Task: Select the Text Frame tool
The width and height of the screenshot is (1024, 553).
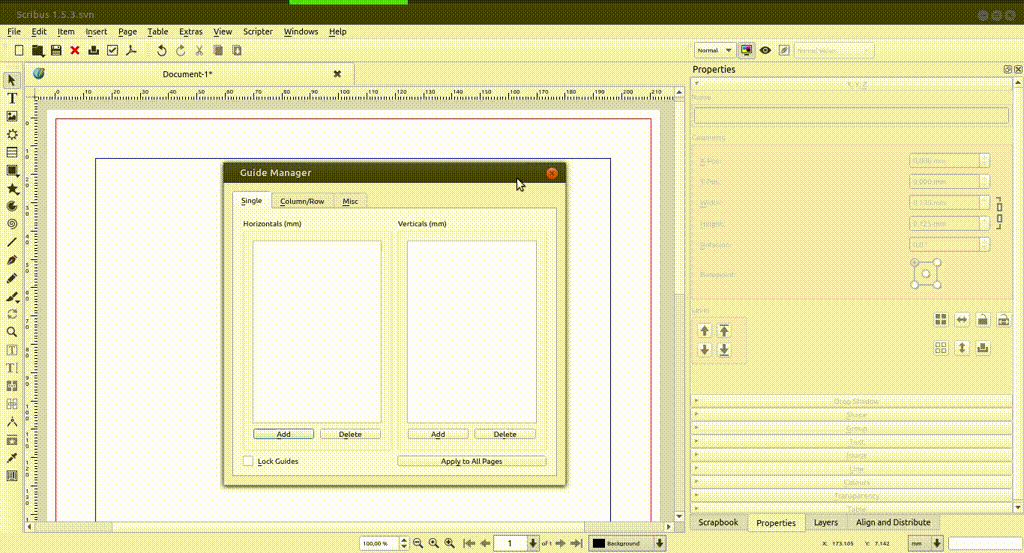Action: tap(12, 98)
